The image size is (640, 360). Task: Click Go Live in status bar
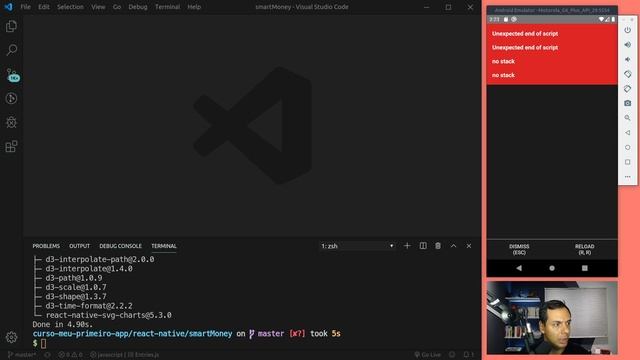(x=427, y=355)
